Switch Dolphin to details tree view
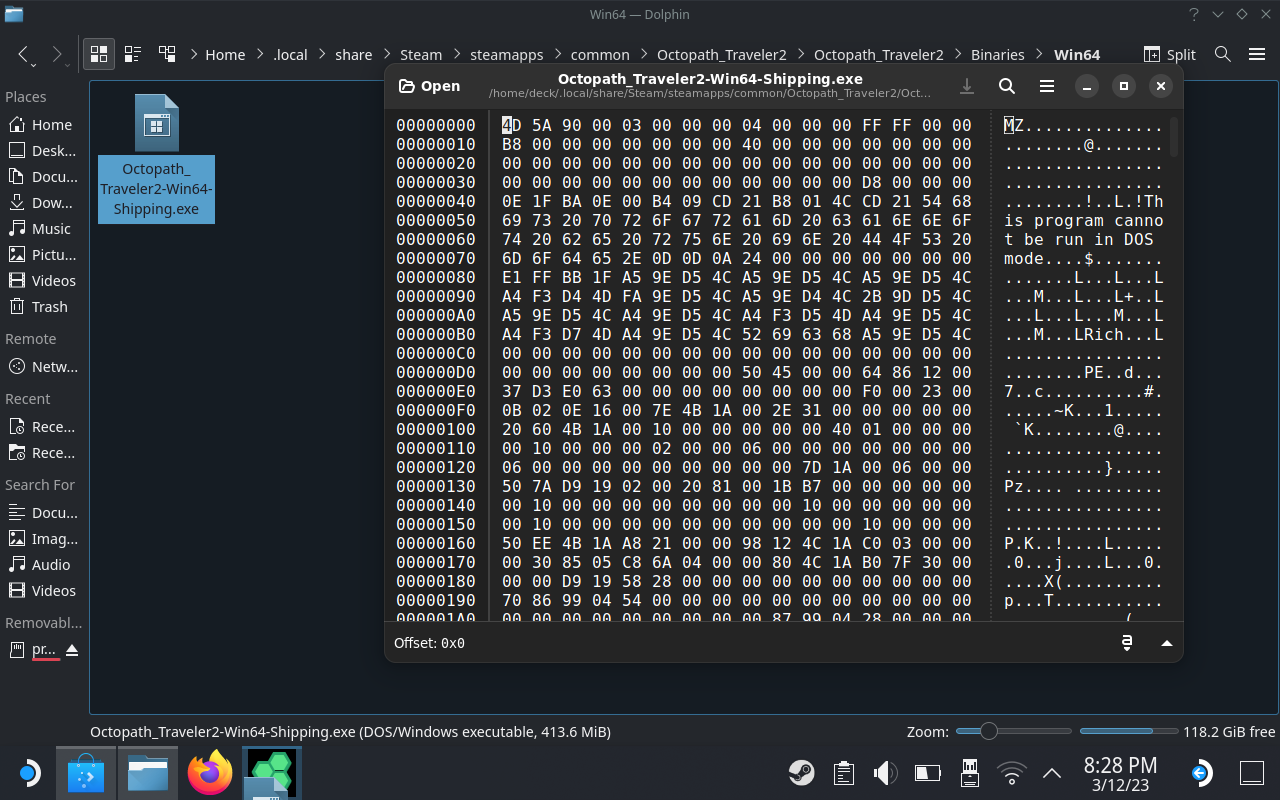1280x800 pixels. tap(167, 54)
